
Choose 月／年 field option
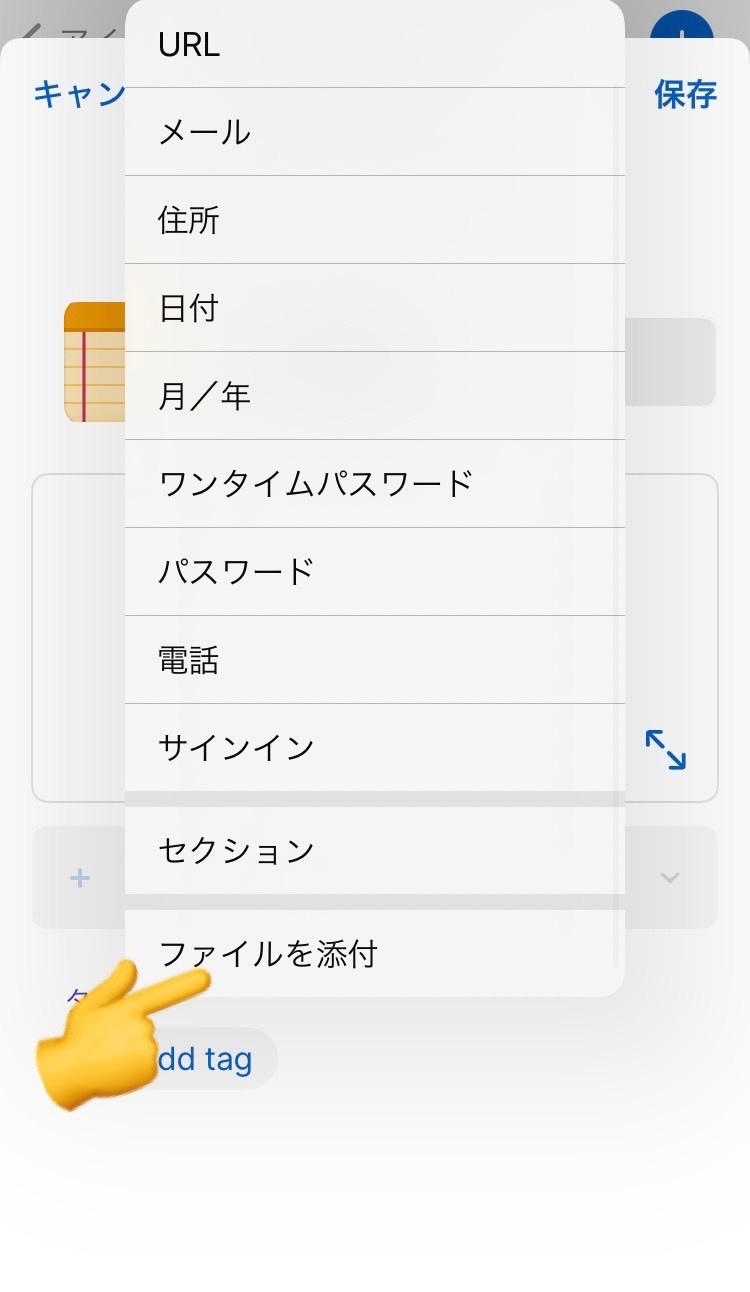tap(374, 396)
